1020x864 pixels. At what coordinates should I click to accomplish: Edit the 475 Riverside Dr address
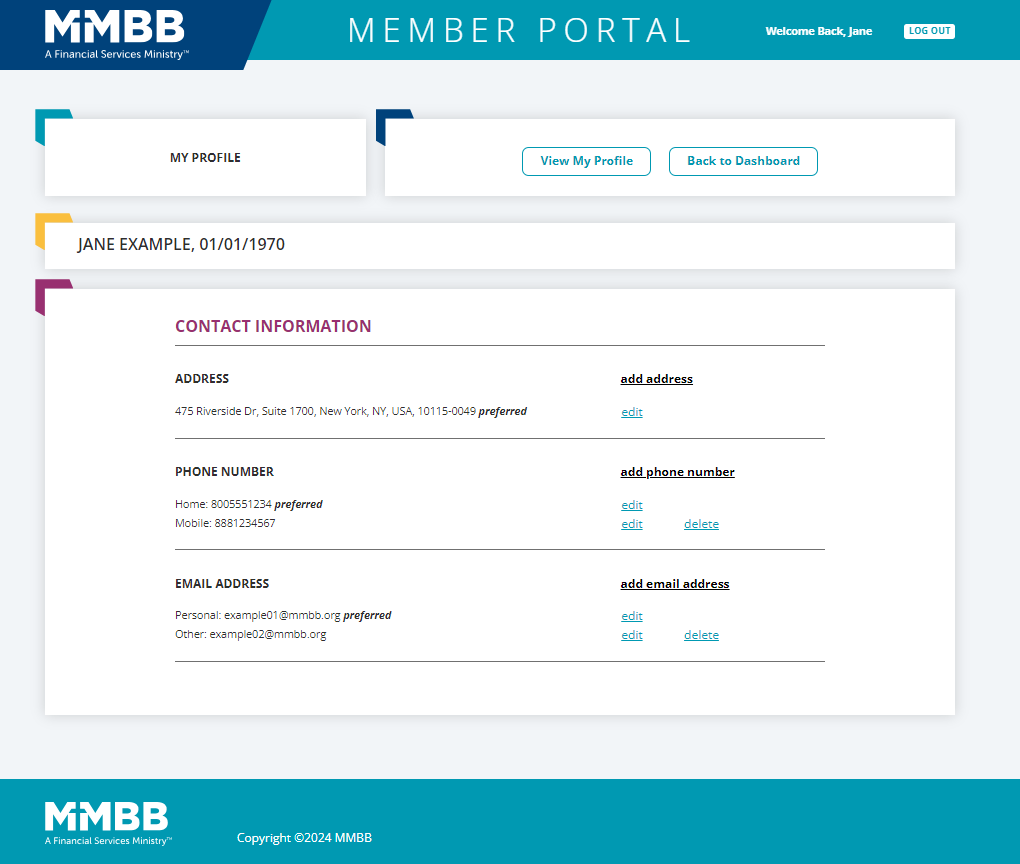click(632, 412)
